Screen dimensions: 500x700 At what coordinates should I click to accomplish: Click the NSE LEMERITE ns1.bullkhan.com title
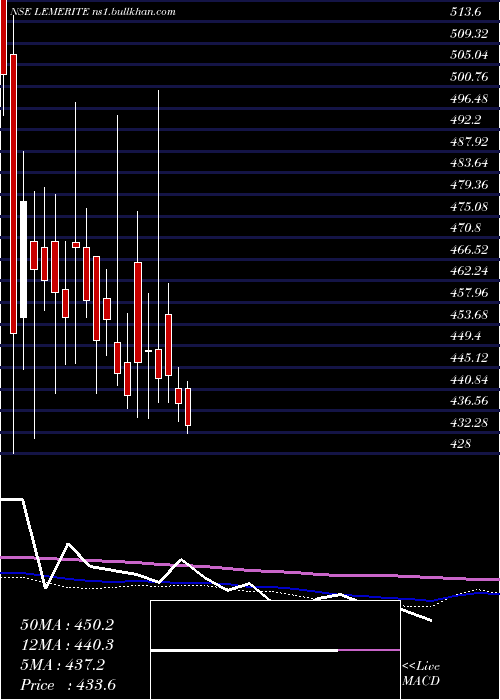(93, 12)
